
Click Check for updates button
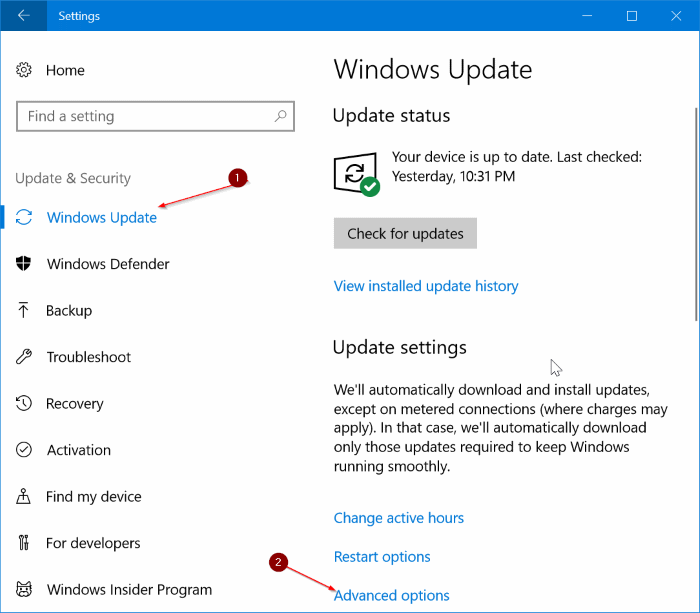(x=405, y=233)
